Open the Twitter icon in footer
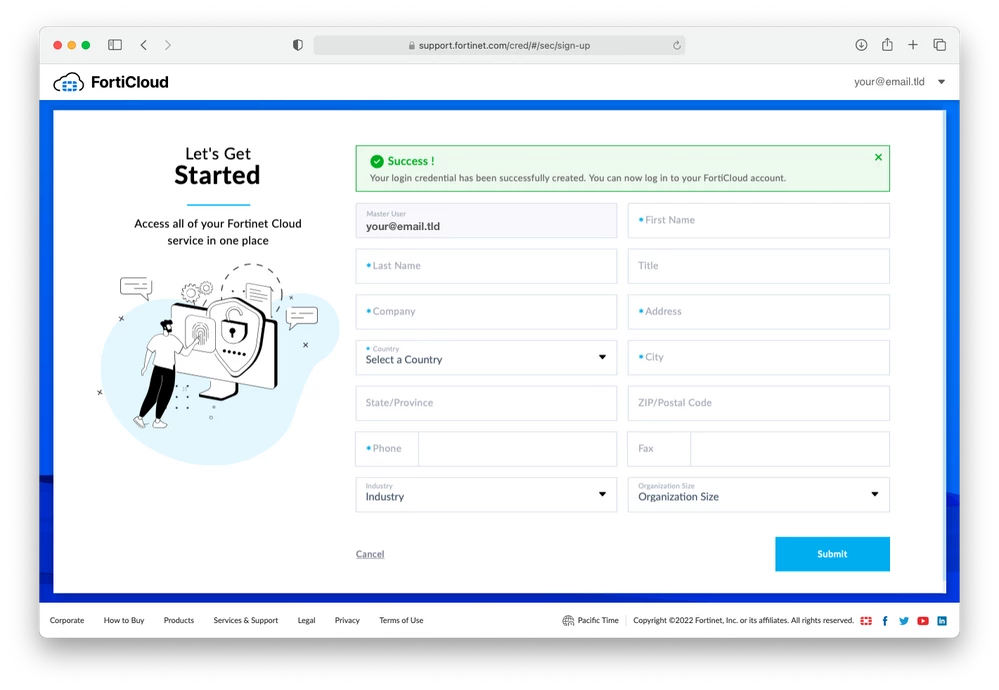Screen dimensions: 999x690 903,621
